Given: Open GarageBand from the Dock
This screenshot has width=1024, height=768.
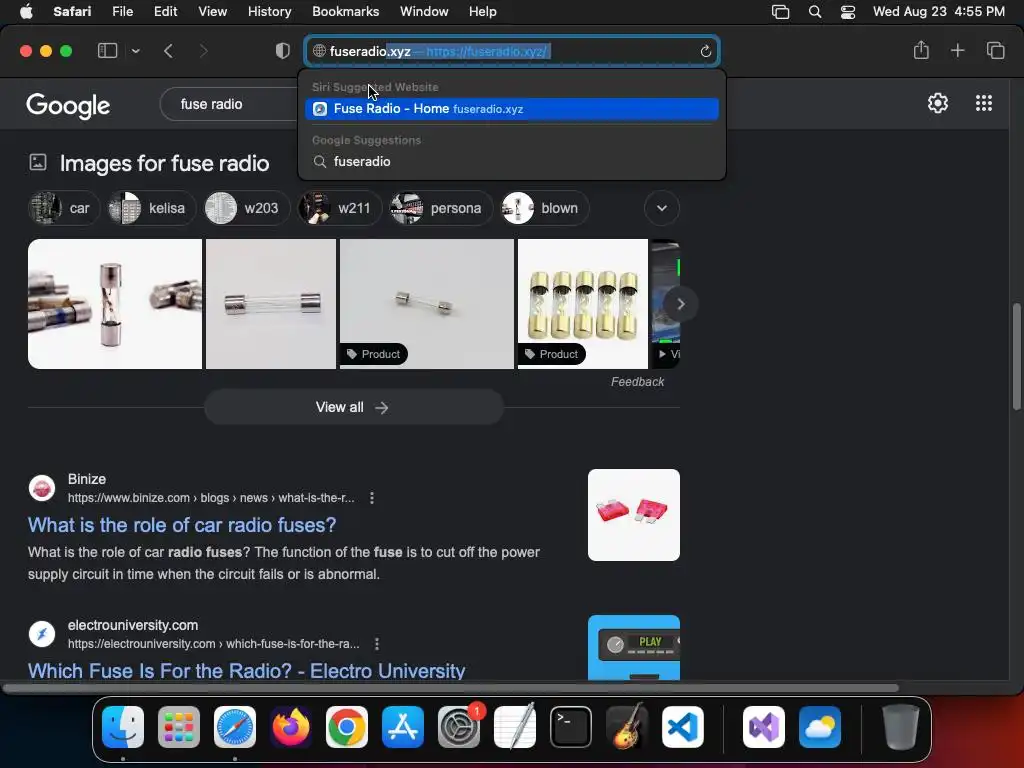Looking at the screenshot, I should pos(627,727).
